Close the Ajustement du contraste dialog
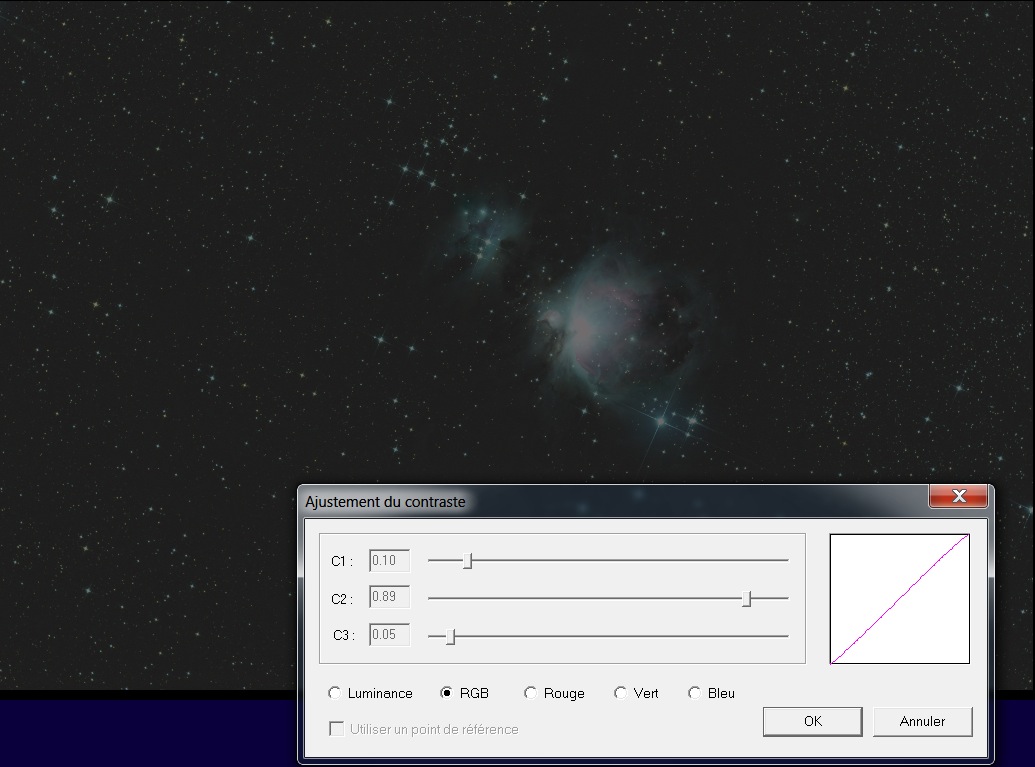Viewport: 1035px width, 767px height. (959, 497)
